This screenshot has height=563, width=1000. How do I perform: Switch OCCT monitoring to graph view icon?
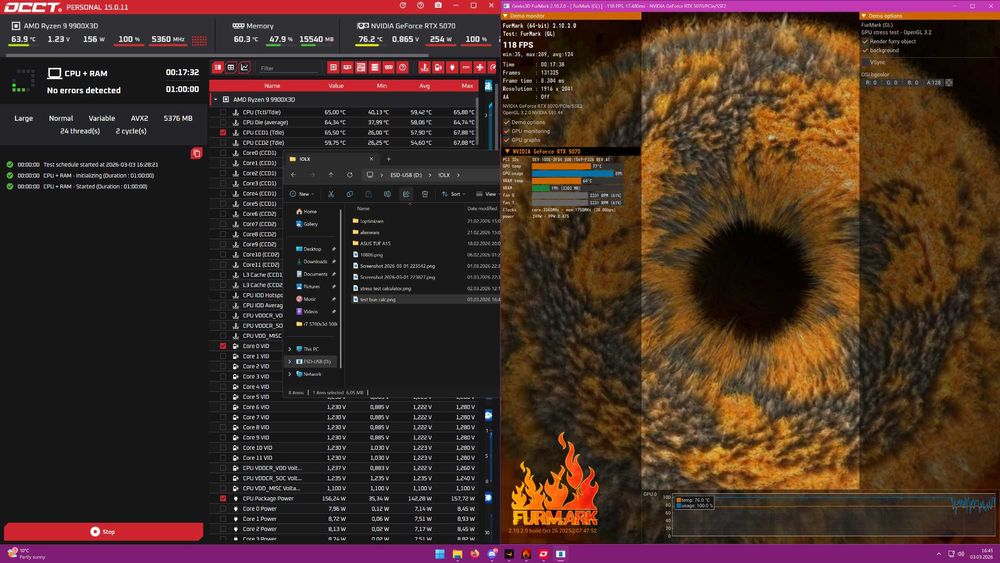[244, 67]
